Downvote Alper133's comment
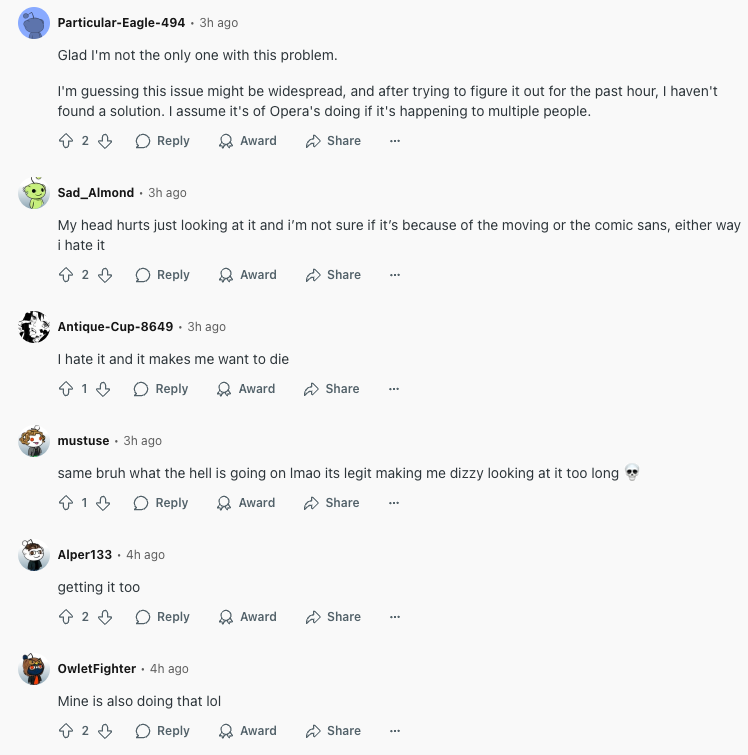This screenshot has width=748, height=755. click(104, 617)
